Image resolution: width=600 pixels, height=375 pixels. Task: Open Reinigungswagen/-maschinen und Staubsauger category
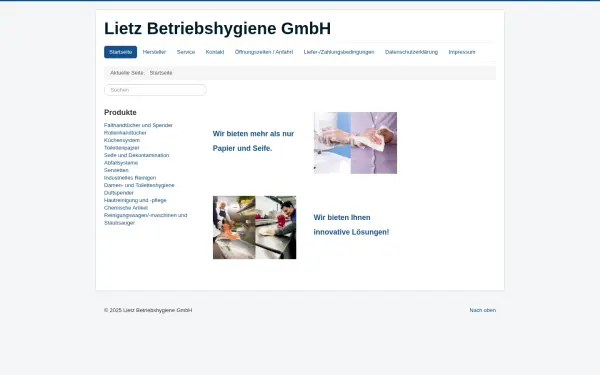(x=145, y=219)
